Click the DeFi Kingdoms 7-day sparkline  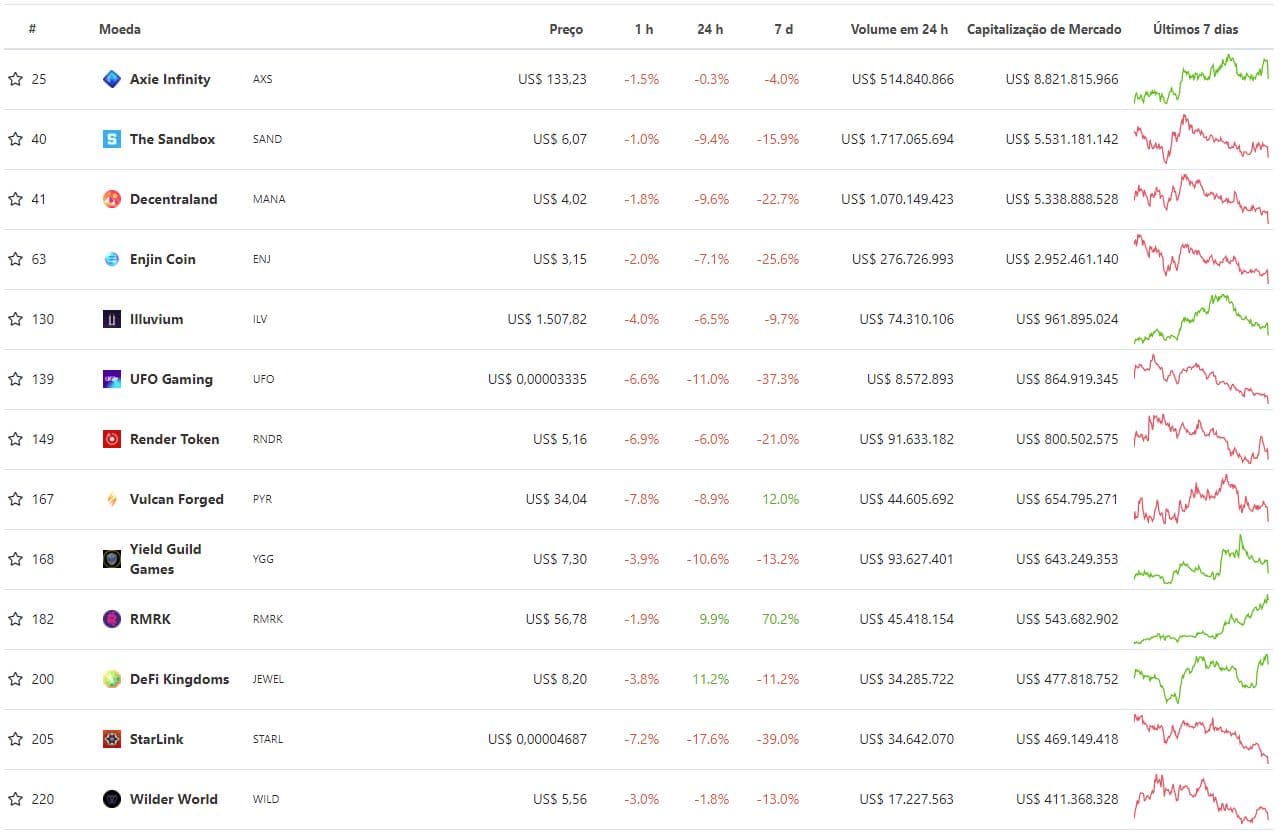[1201, 679]
